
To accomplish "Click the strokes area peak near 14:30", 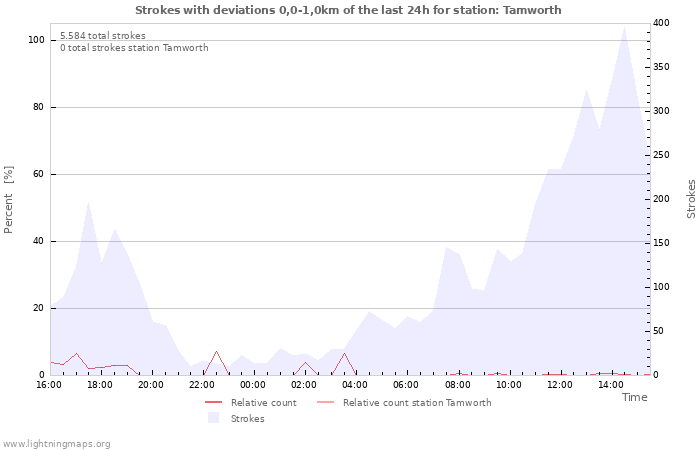I will coord(624,28).
